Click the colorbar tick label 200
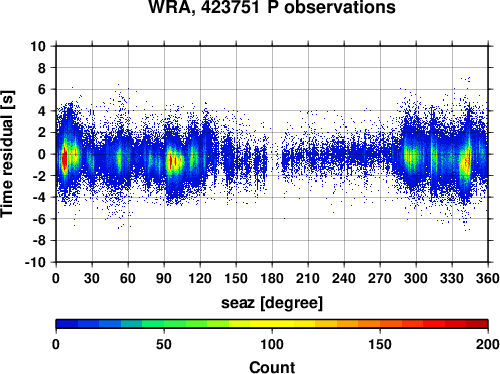This screenshot has width=500, height=374. (x=488, y=344)
